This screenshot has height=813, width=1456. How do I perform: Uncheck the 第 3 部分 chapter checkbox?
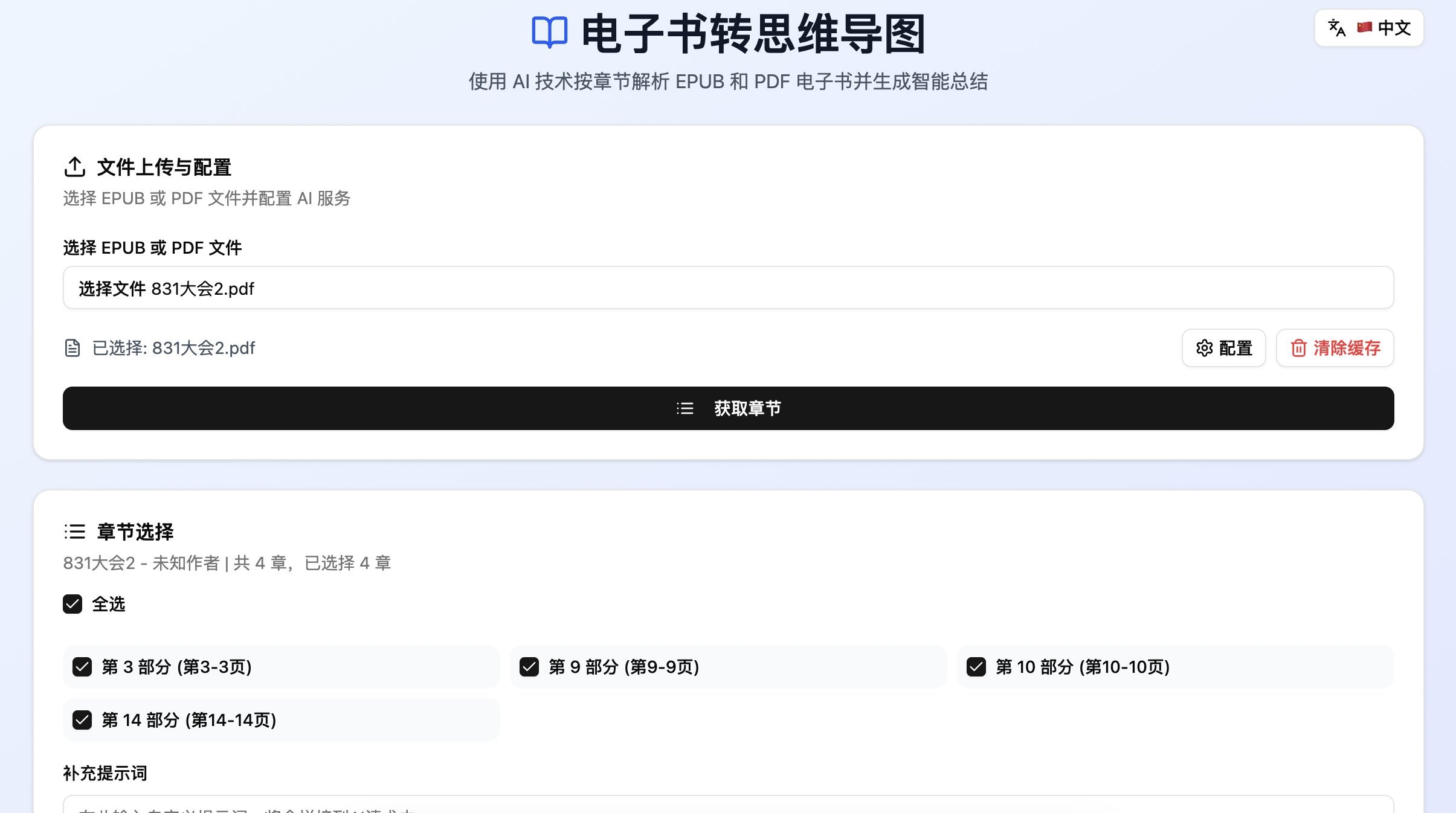click(x=83, y=667)
